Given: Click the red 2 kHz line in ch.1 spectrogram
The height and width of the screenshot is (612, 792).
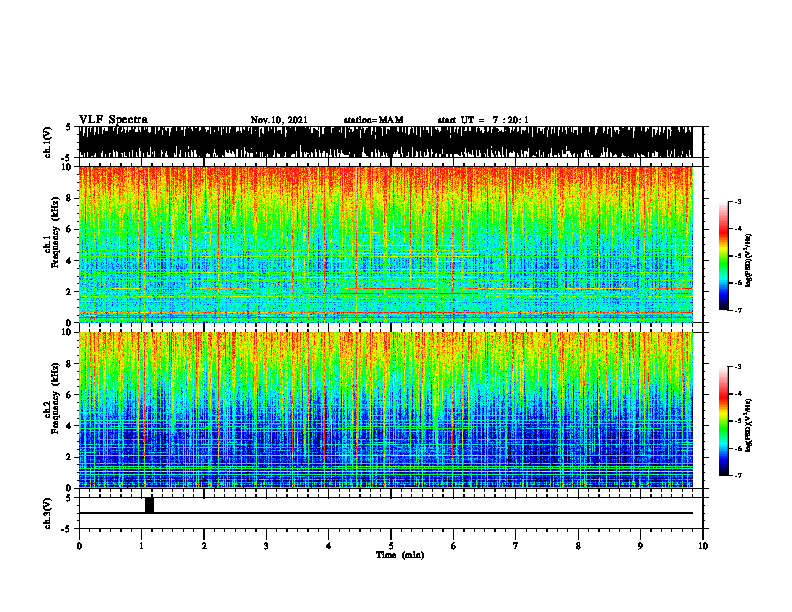Looking at the screenshot, I should (x=385, y=293).
